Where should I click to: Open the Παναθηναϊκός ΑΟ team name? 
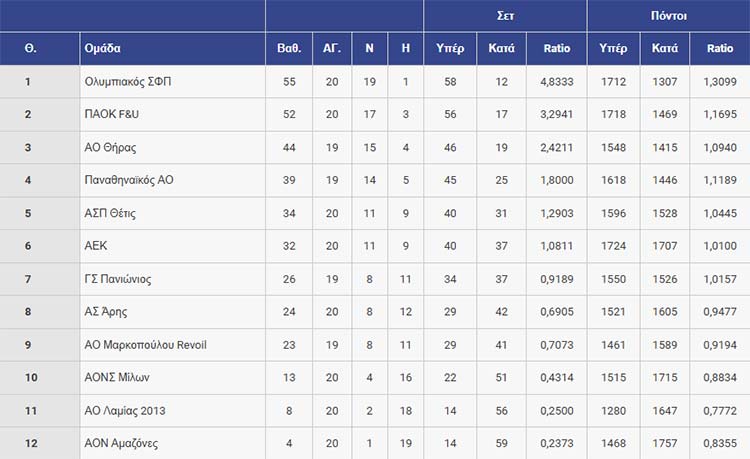pos(129,180)
